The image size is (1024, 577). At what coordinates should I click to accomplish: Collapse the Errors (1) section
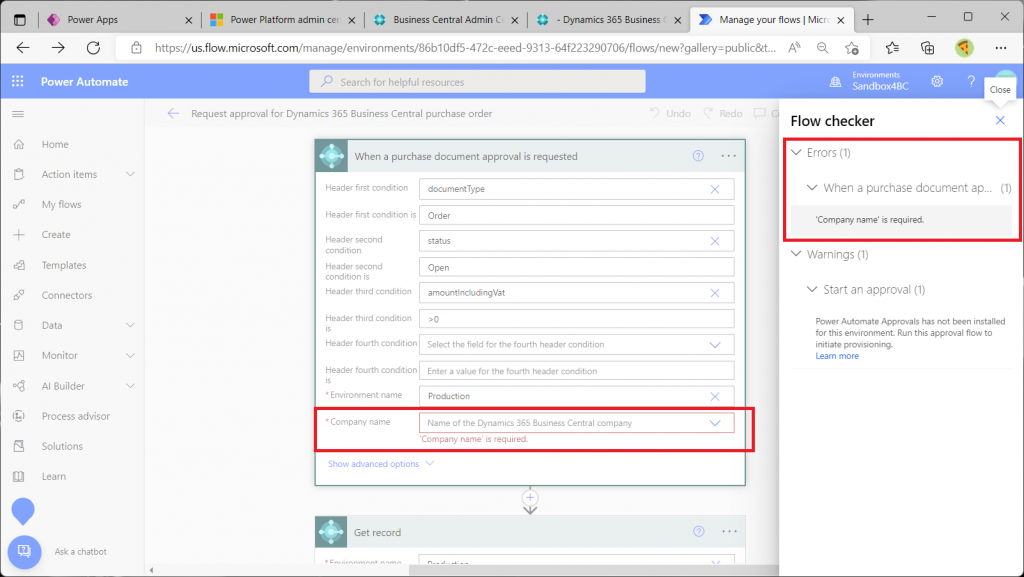(x=796, y=153)
